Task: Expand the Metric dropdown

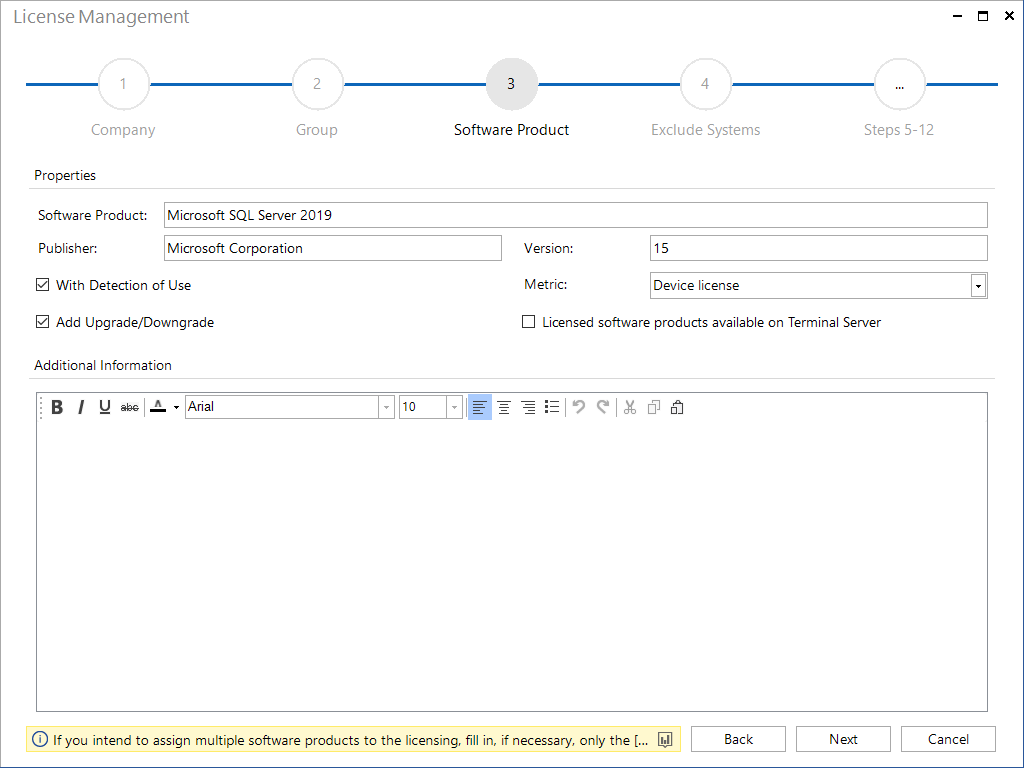Action: click(978, 286)
